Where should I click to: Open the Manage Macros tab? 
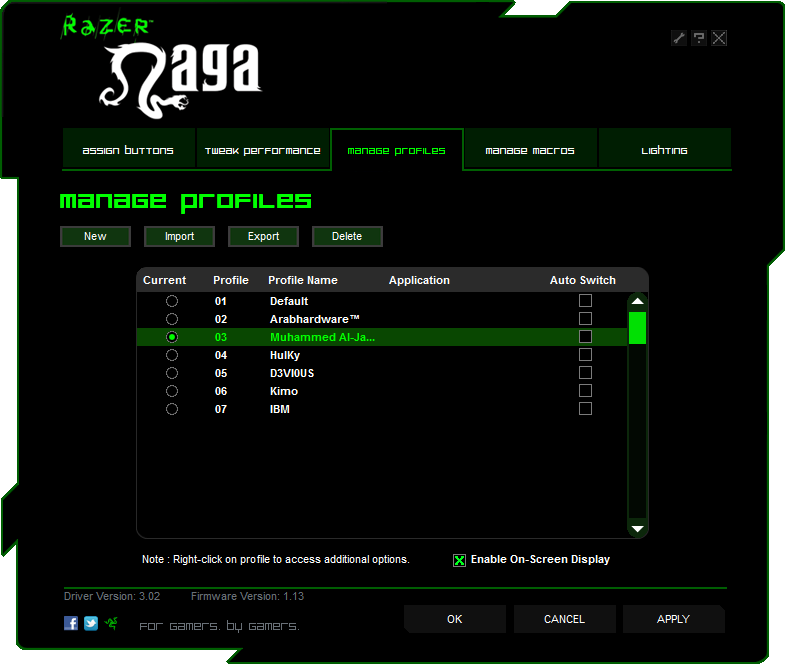click(530, 149)
